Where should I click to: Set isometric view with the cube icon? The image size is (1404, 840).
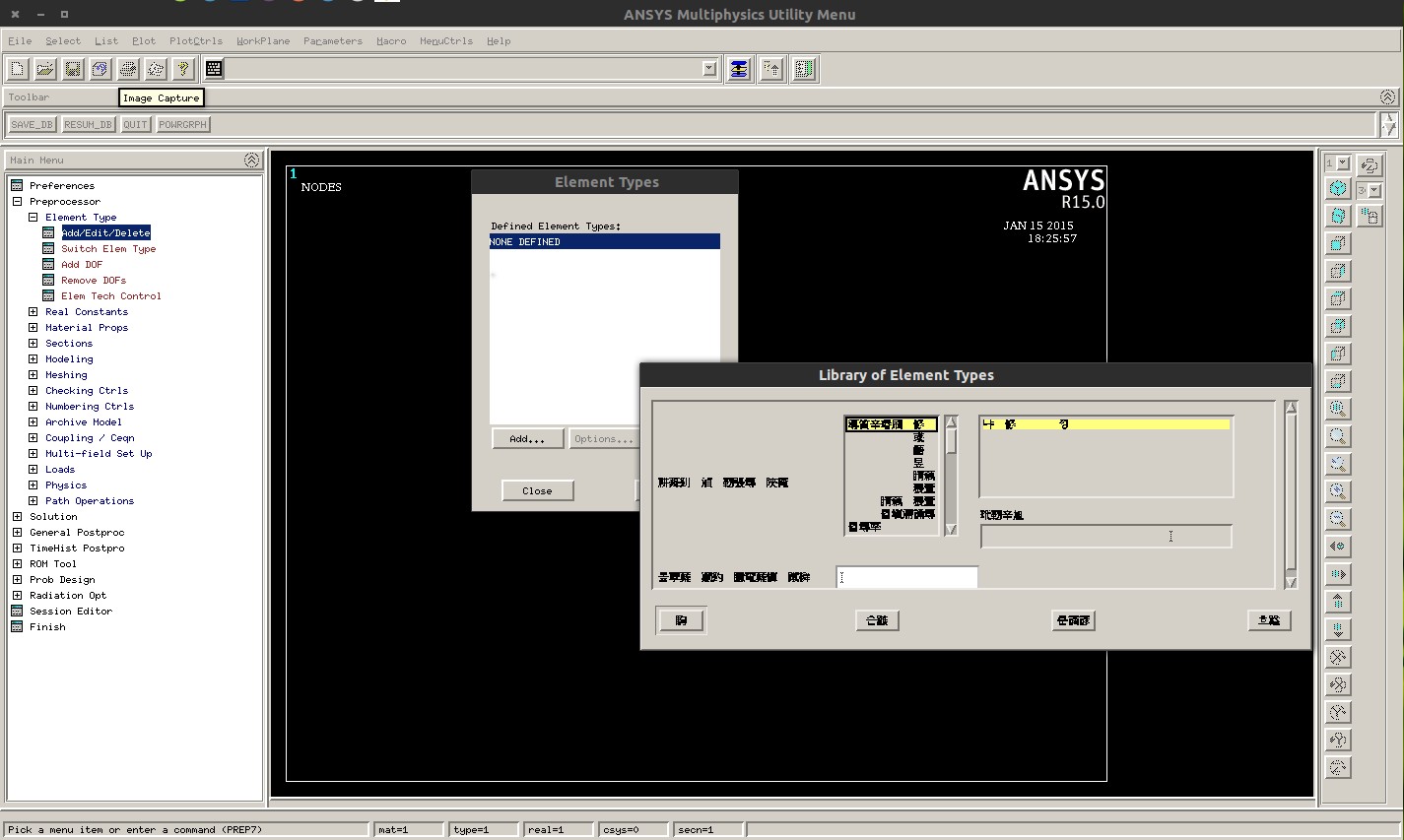[1338, 188]
